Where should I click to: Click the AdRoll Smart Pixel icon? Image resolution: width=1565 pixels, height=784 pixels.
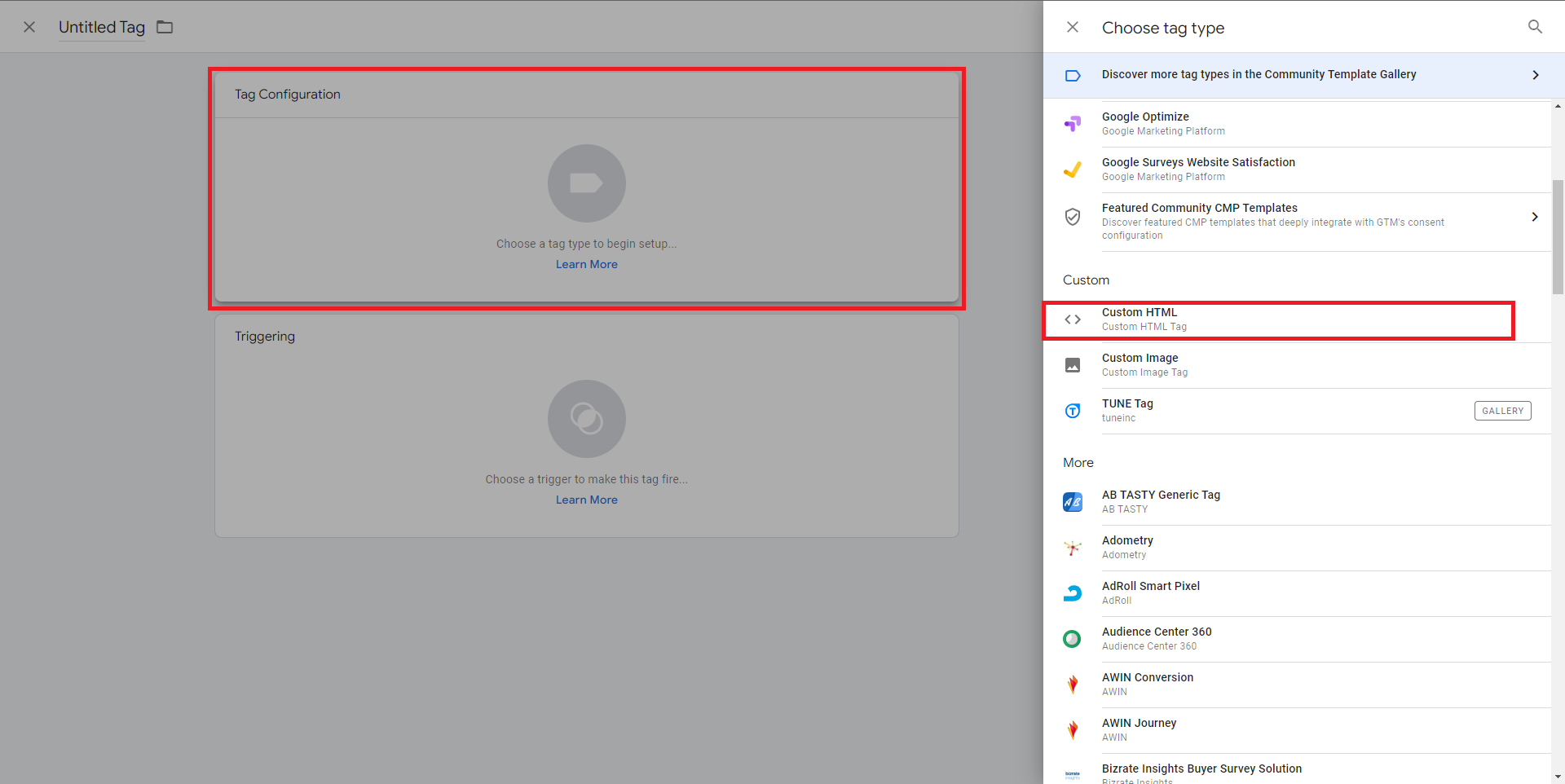coord(1073,593)
